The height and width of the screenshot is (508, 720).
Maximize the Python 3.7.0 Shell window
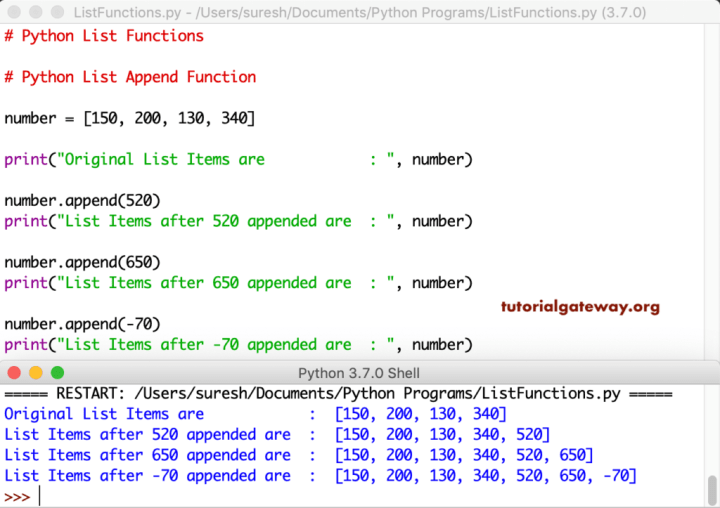(x=57, y=373)
